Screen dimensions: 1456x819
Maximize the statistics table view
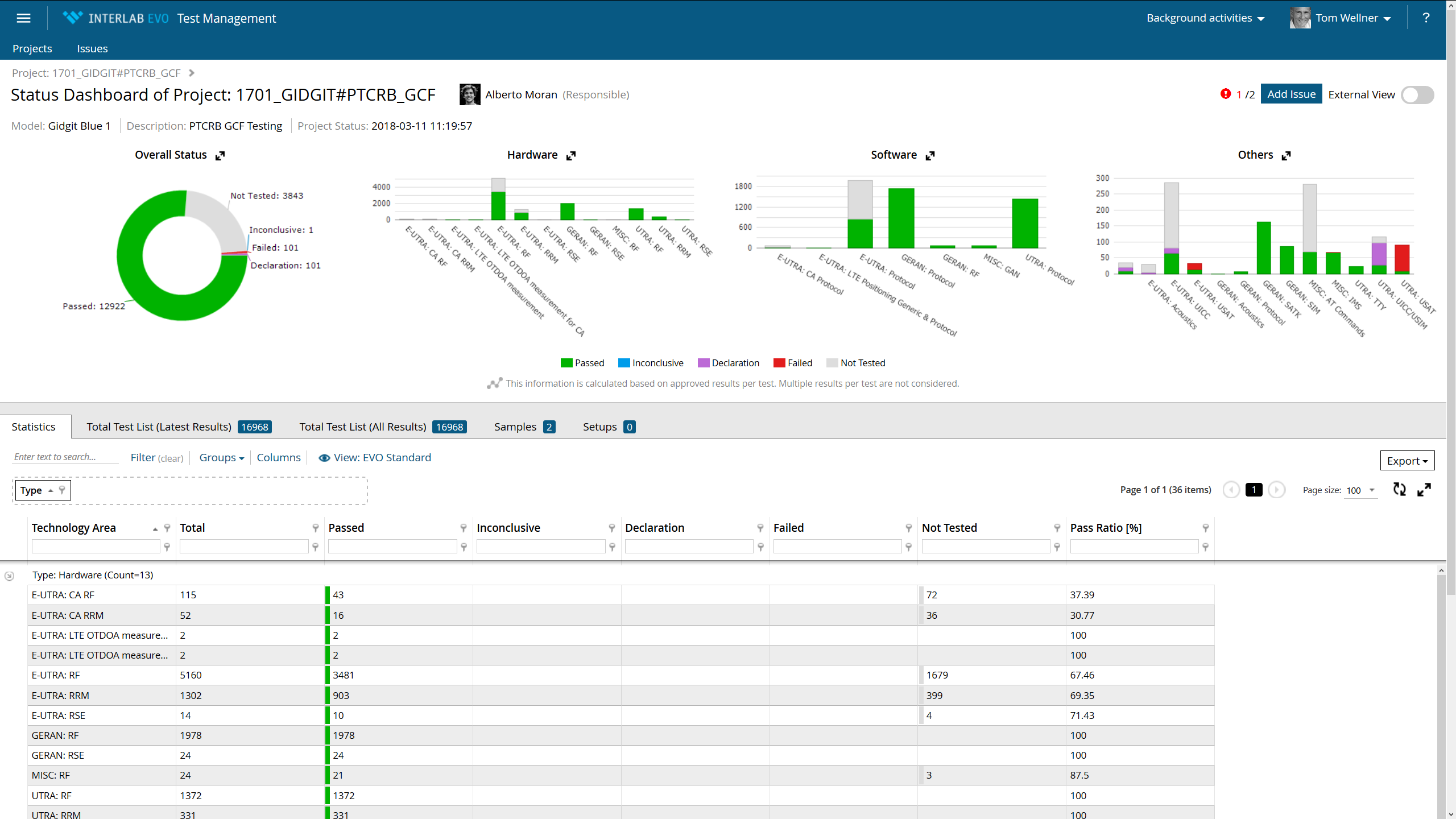(1424, 489)
